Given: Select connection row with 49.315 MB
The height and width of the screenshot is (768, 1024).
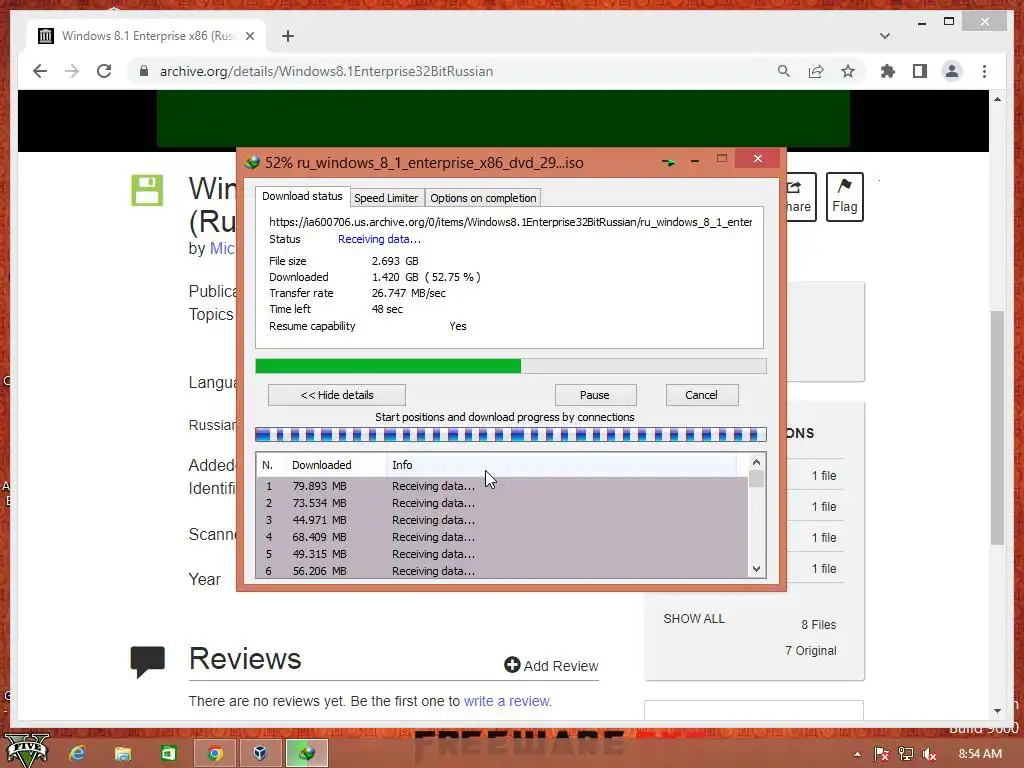Looking at the screenshot, I should point(502,554).
